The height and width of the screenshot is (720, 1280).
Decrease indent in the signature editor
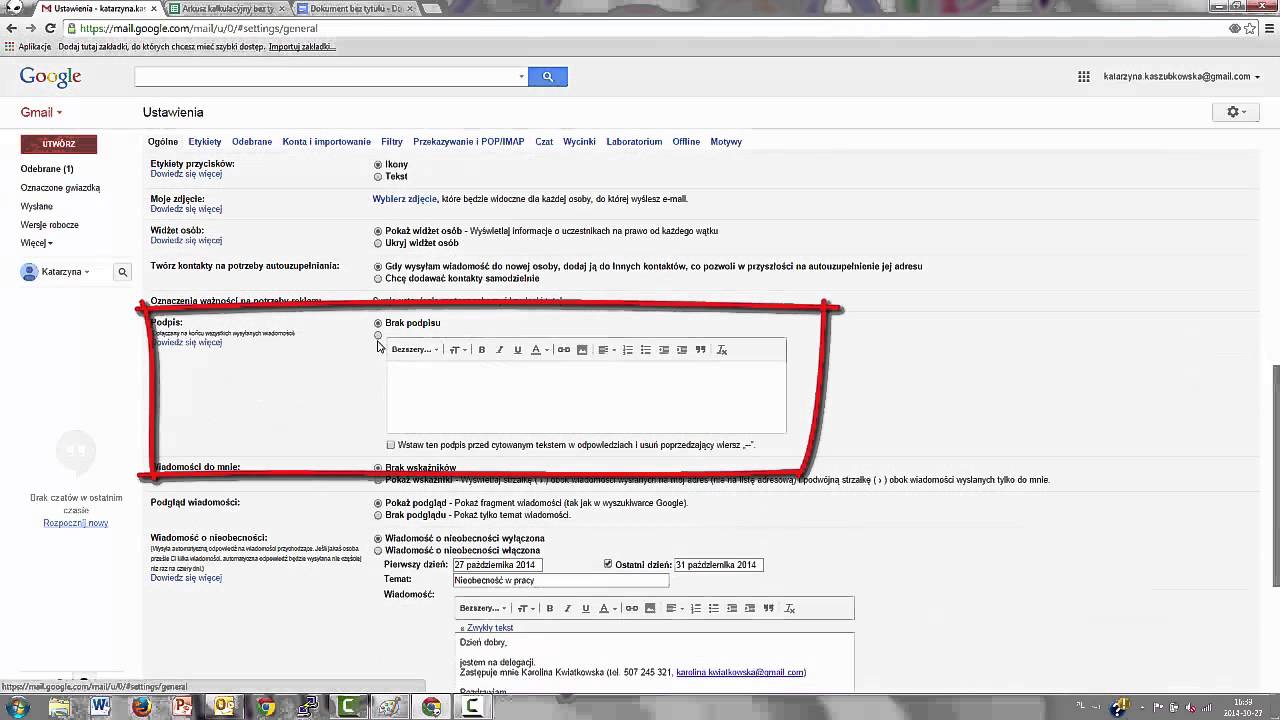click(x=664, y=350)
